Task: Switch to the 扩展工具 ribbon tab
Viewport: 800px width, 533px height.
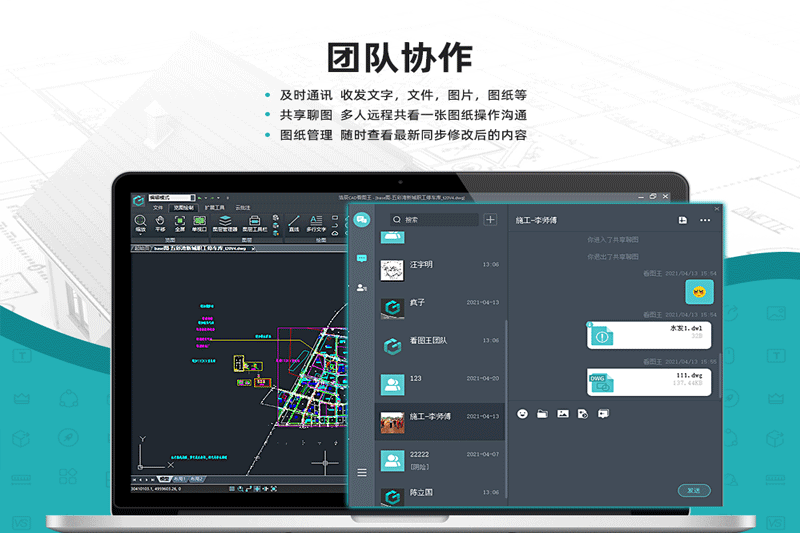Action: [214, 208]
